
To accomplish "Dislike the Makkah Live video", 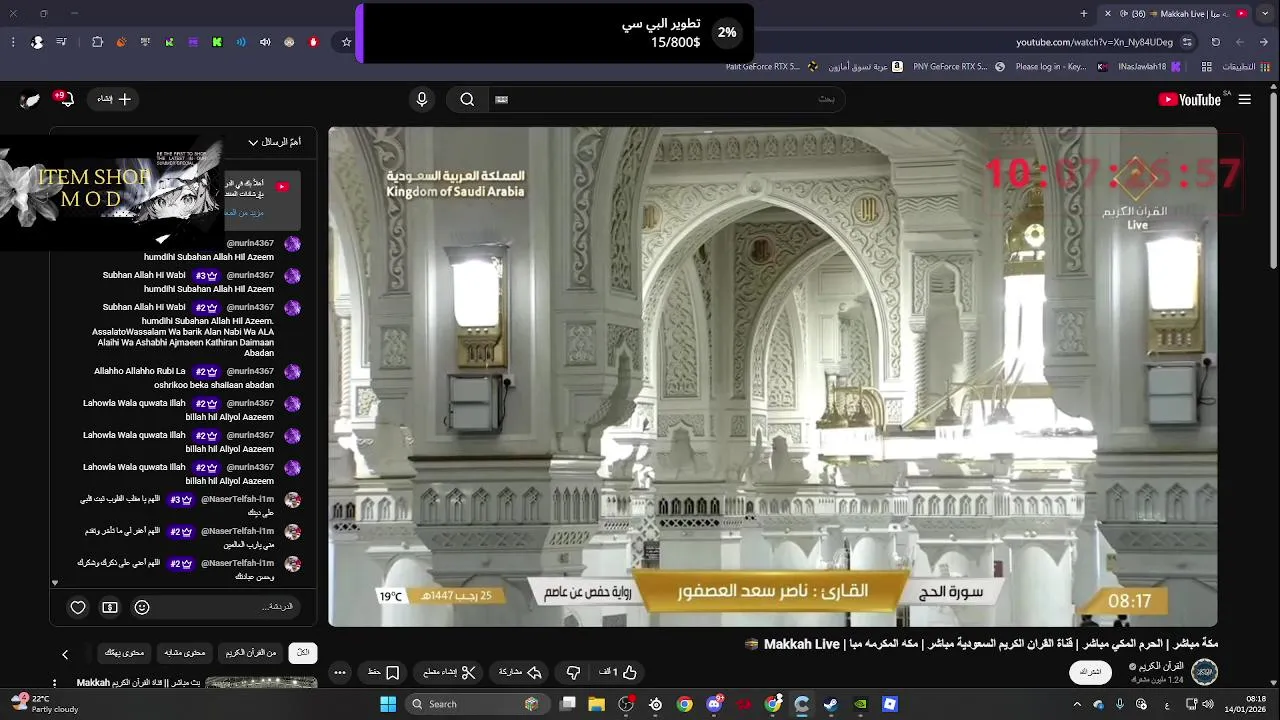I will (x=573, y=672).
